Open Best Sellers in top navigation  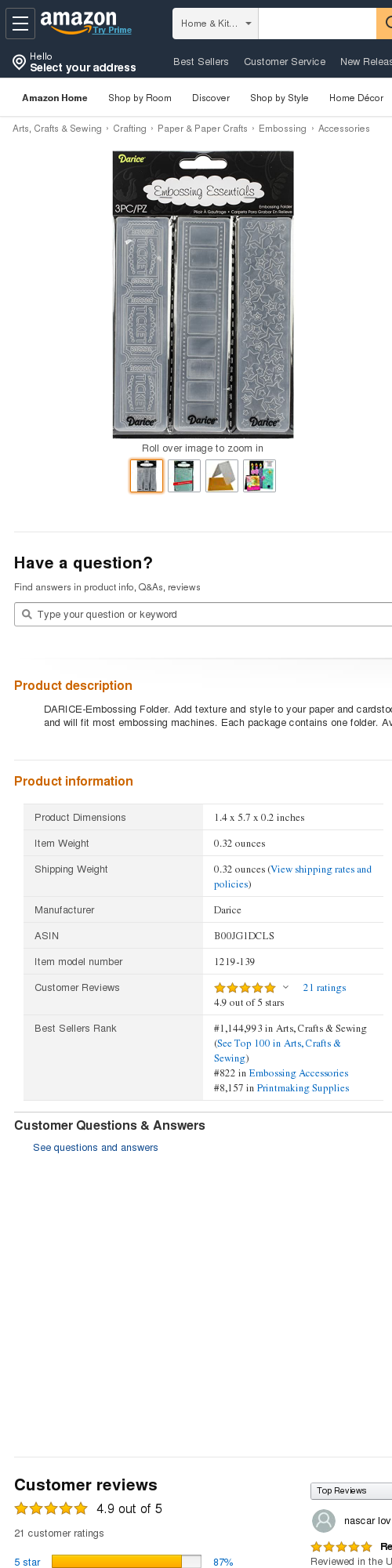201,61
